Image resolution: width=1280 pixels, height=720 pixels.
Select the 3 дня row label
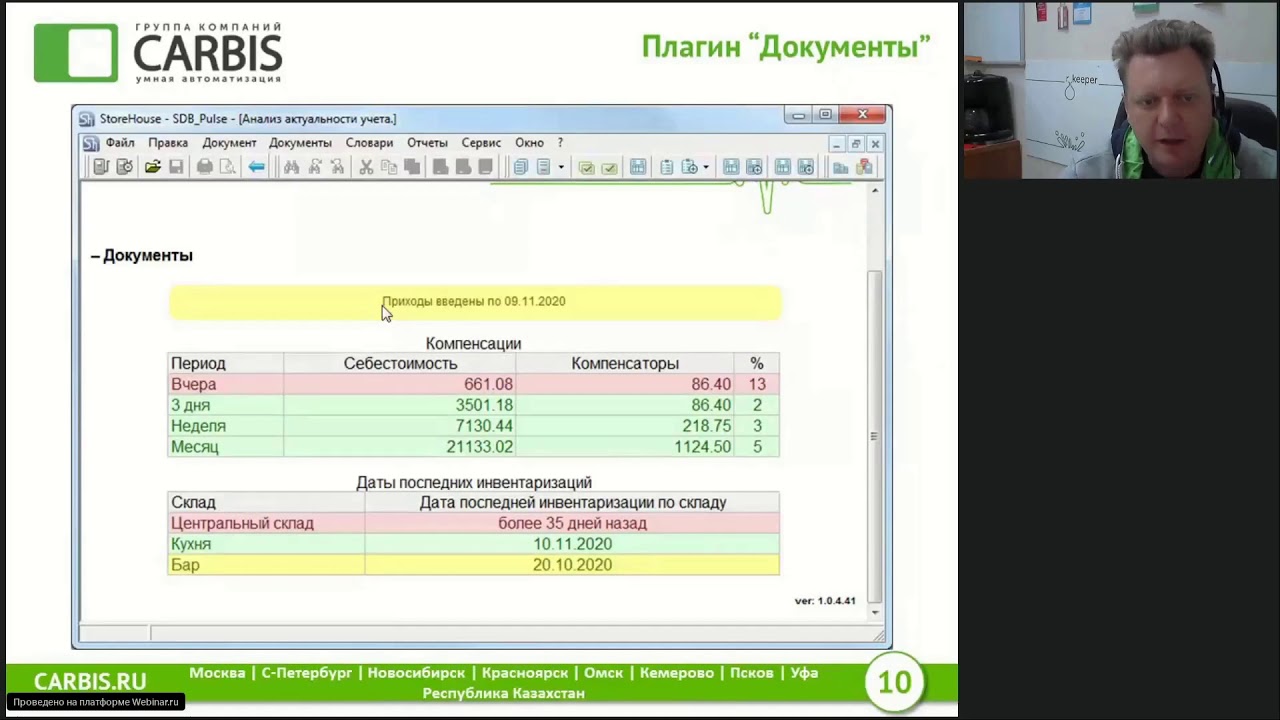point(190,406)
